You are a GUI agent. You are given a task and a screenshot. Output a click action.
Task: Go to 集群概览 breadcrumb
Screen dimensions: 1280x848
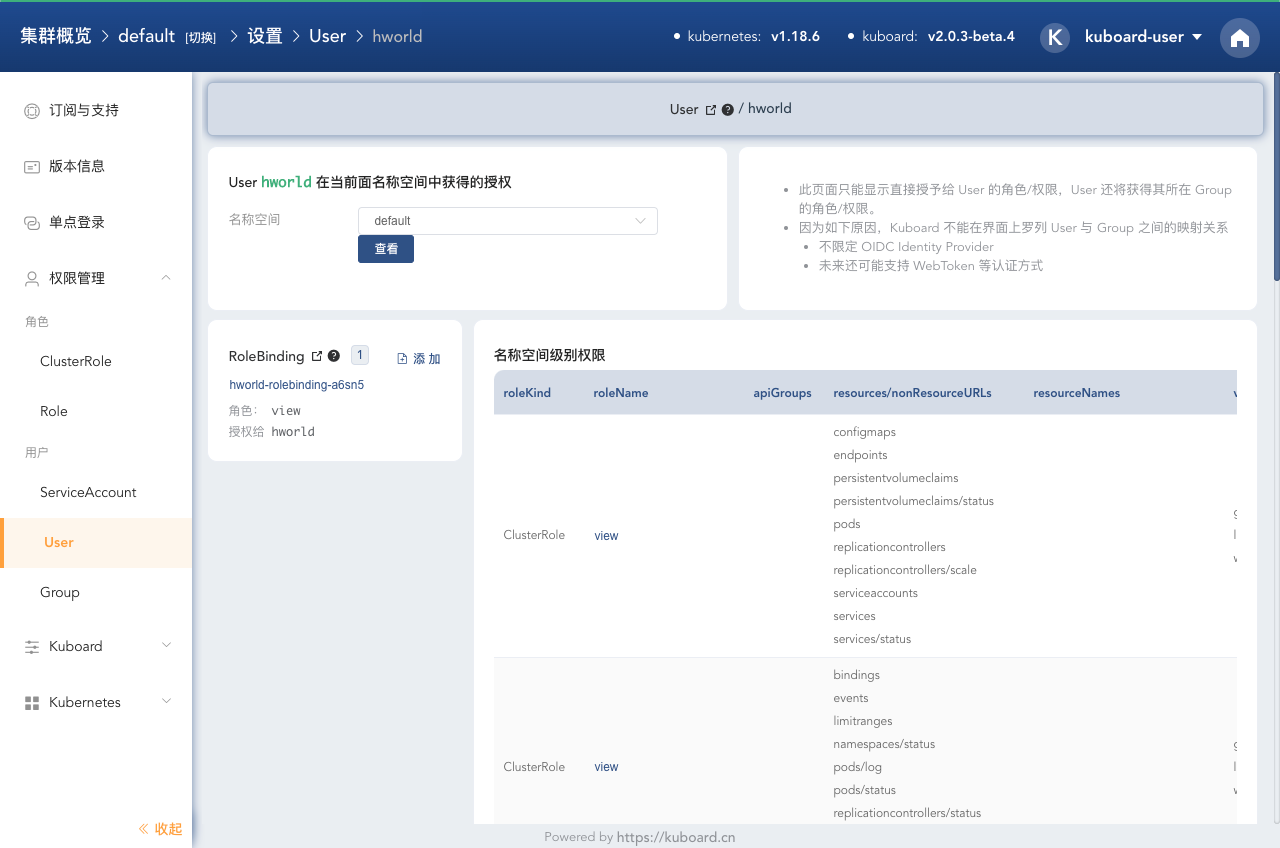pos(56,36)
